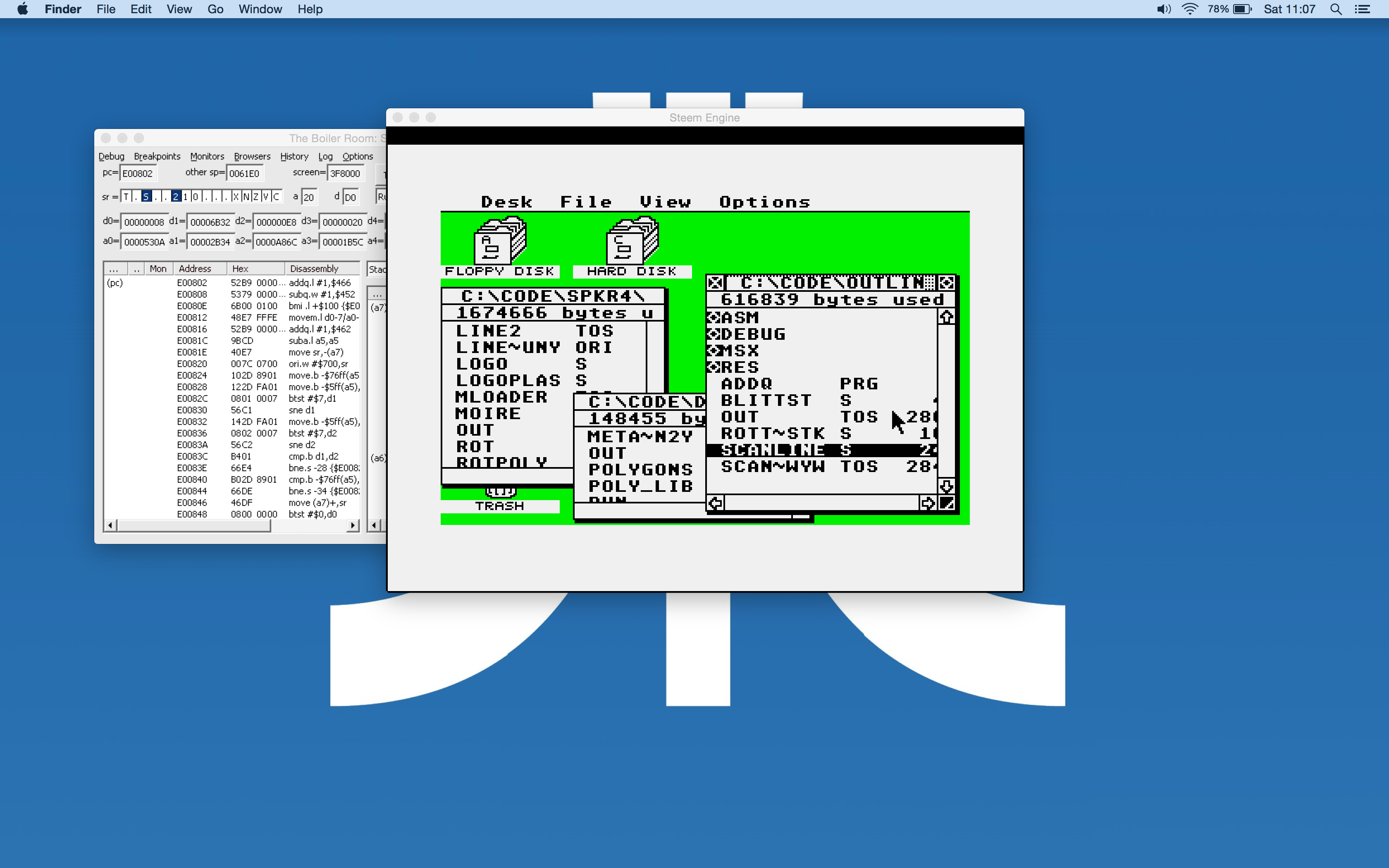Open the Debug menu in Boiler Room
This screenshot has width=1389, height=868.
click(111, 156)
